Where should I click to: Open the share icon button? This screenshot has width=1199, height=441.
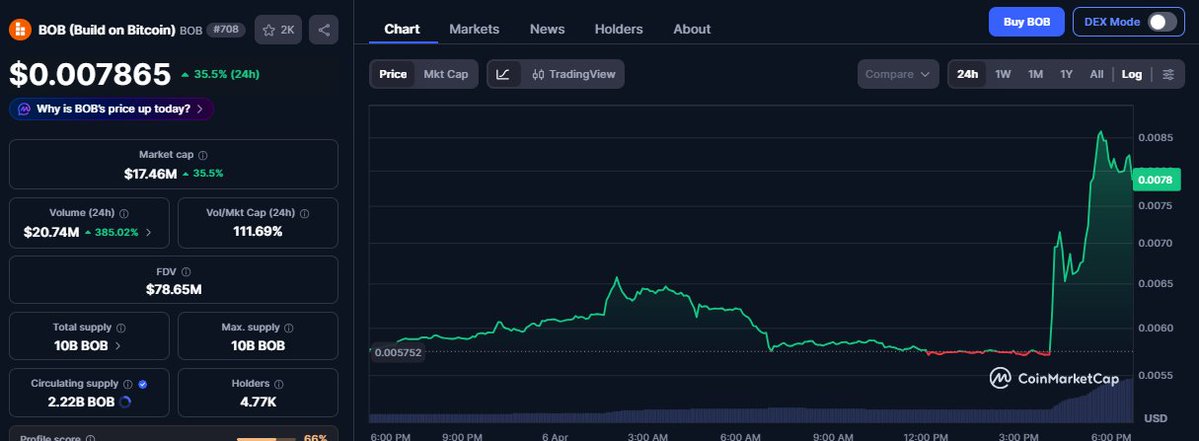click(323, 30)
